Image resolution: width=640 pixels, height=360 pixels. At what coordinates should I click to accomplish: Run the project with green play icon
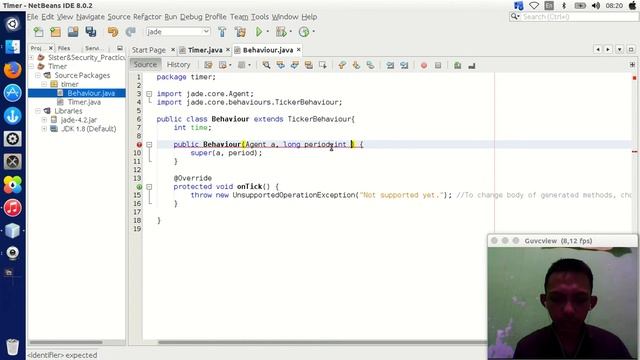click(x=259, y=32)
